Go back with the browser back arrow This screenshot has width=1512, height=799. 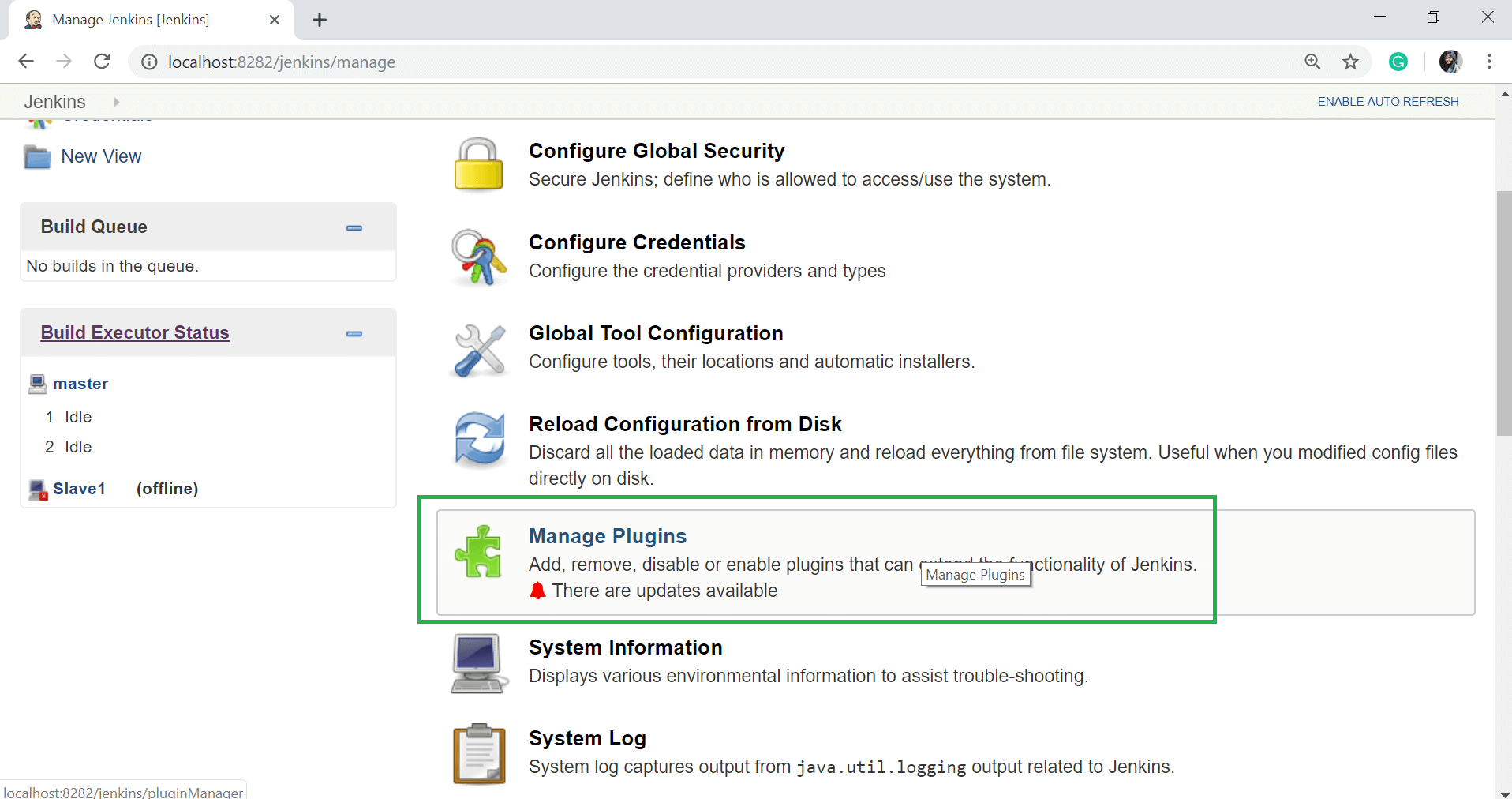26,62
